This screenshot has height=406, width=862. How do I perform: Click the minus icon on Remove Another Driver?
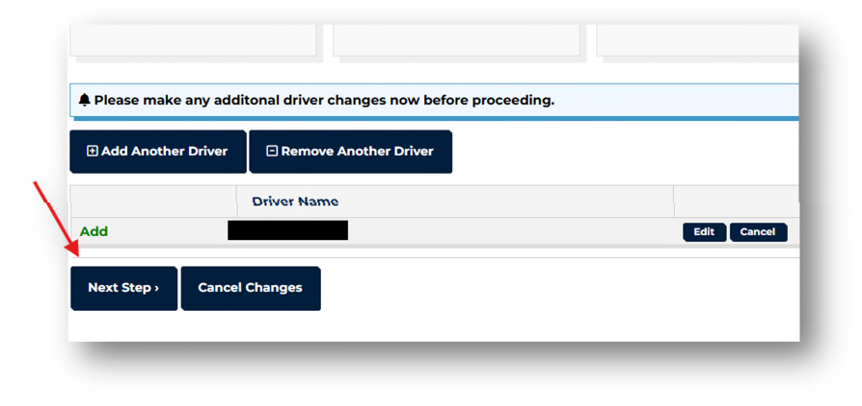point(272,151)
